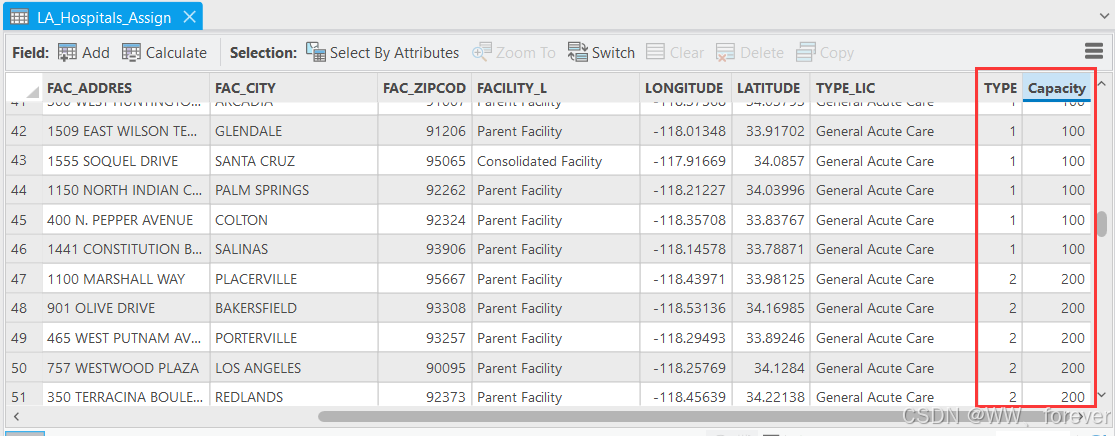Click the zip code 93906 cell
The image size is (1115, 436).
click(425, 250)
